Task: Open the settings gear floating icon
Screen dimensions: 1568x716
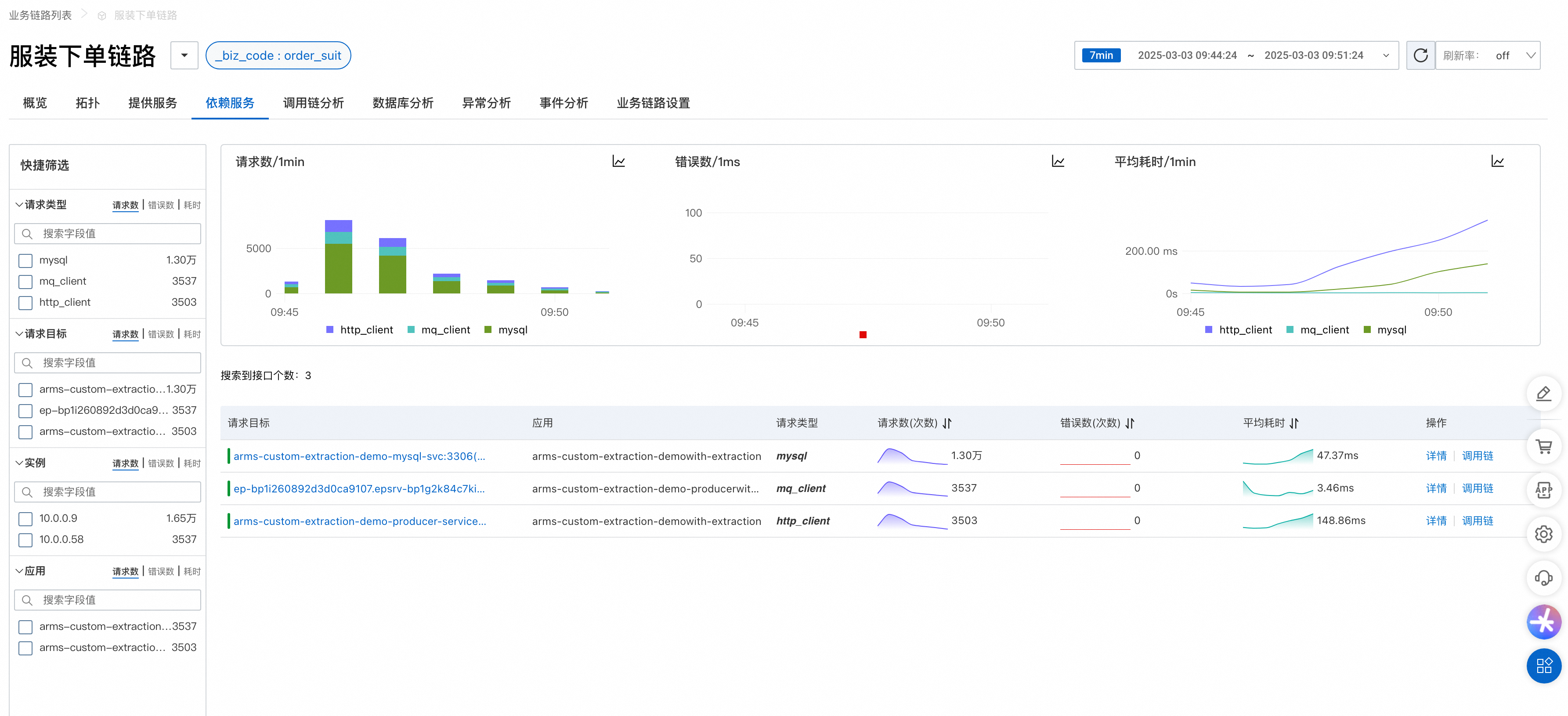Action: (x=1544, y=534)
